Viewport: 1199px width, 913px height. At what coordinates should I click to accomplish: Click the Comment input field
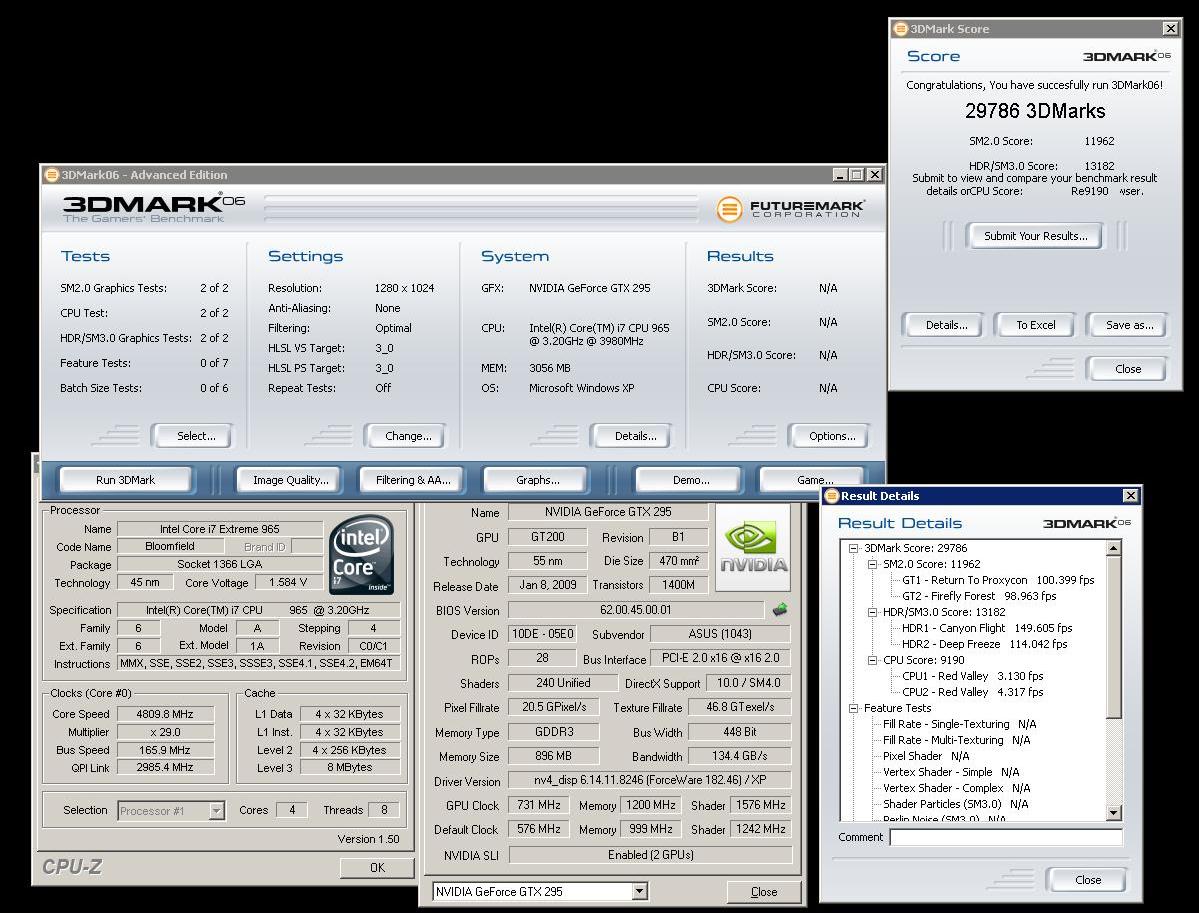tap(1006, 837)
